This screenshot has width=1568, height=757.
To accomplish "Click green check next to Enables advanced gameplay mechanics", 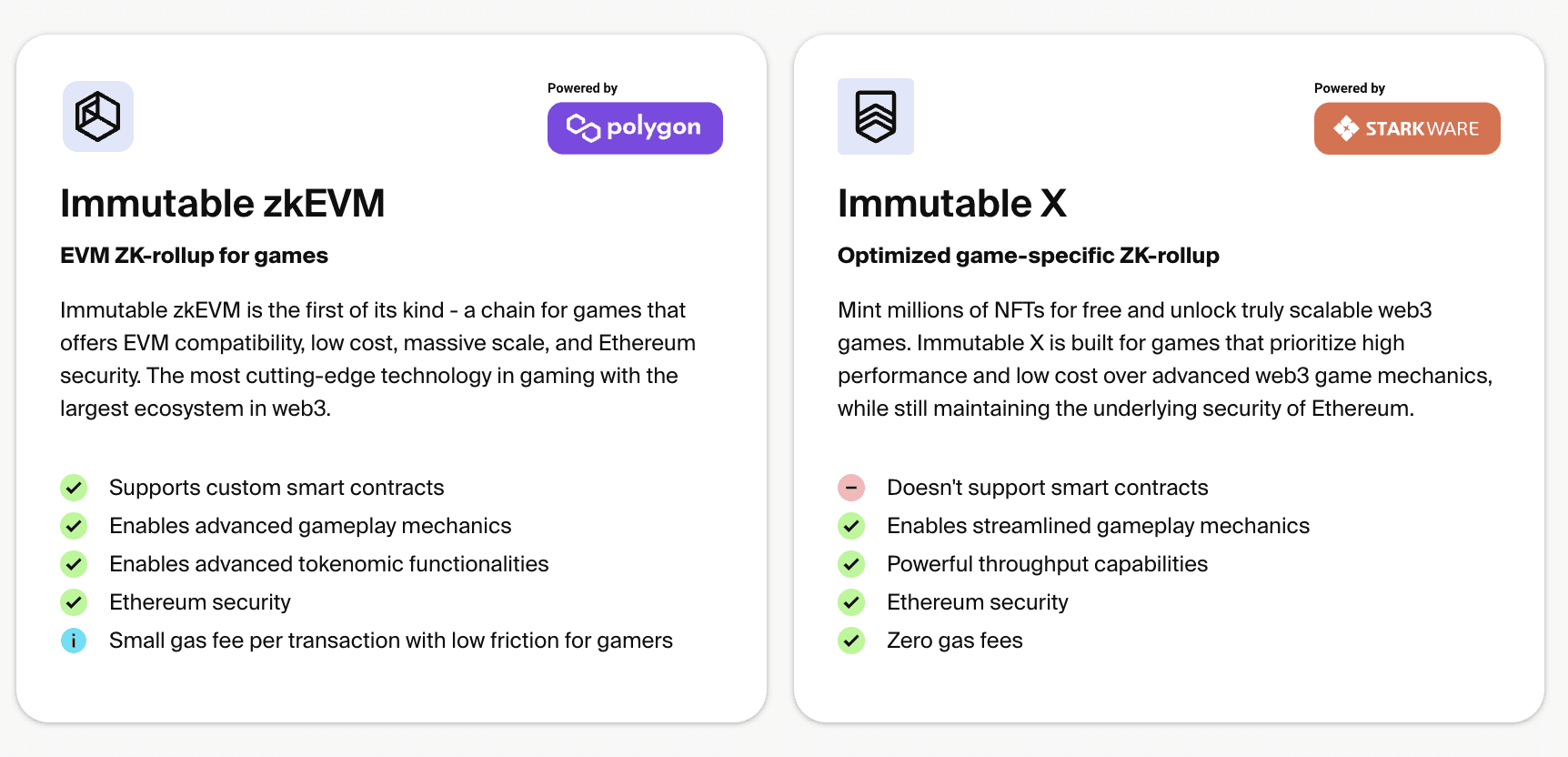I will click(x=74, y=526).
